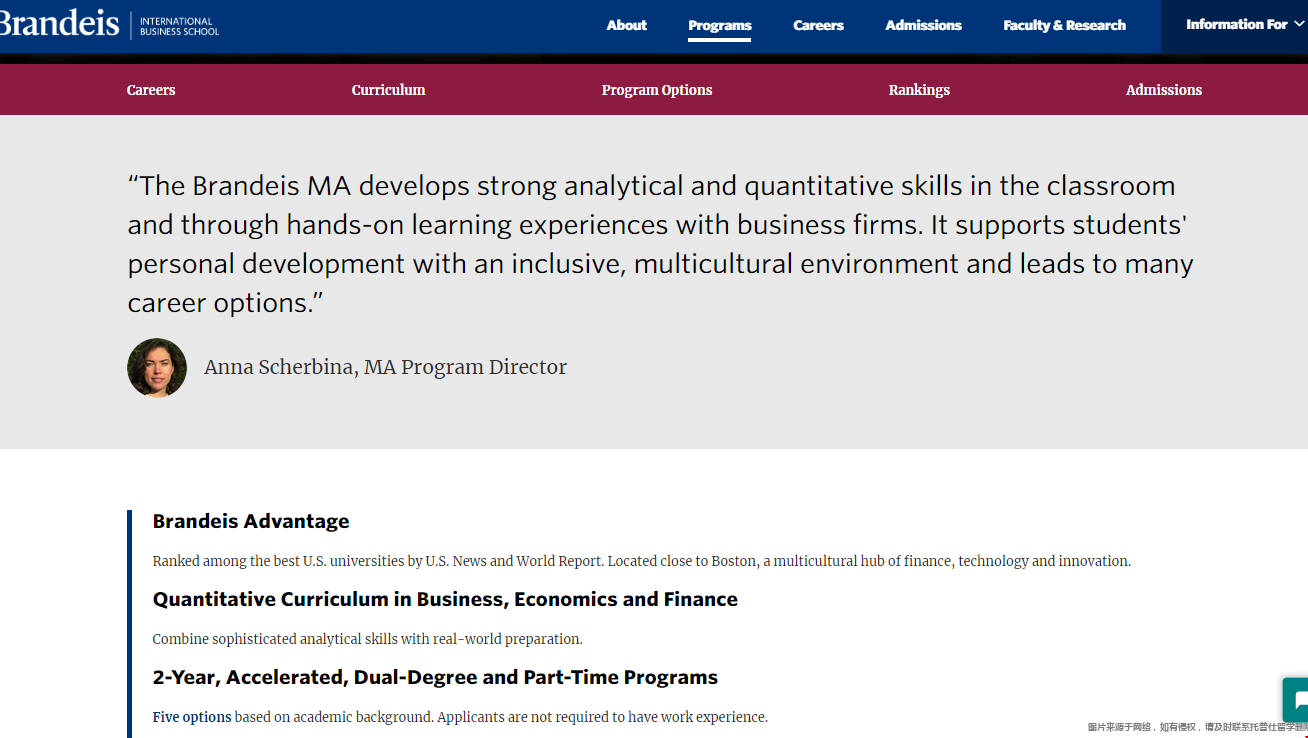Expand the Information For dropdown chevron
1308x738 pixels.
[1298, 25]
